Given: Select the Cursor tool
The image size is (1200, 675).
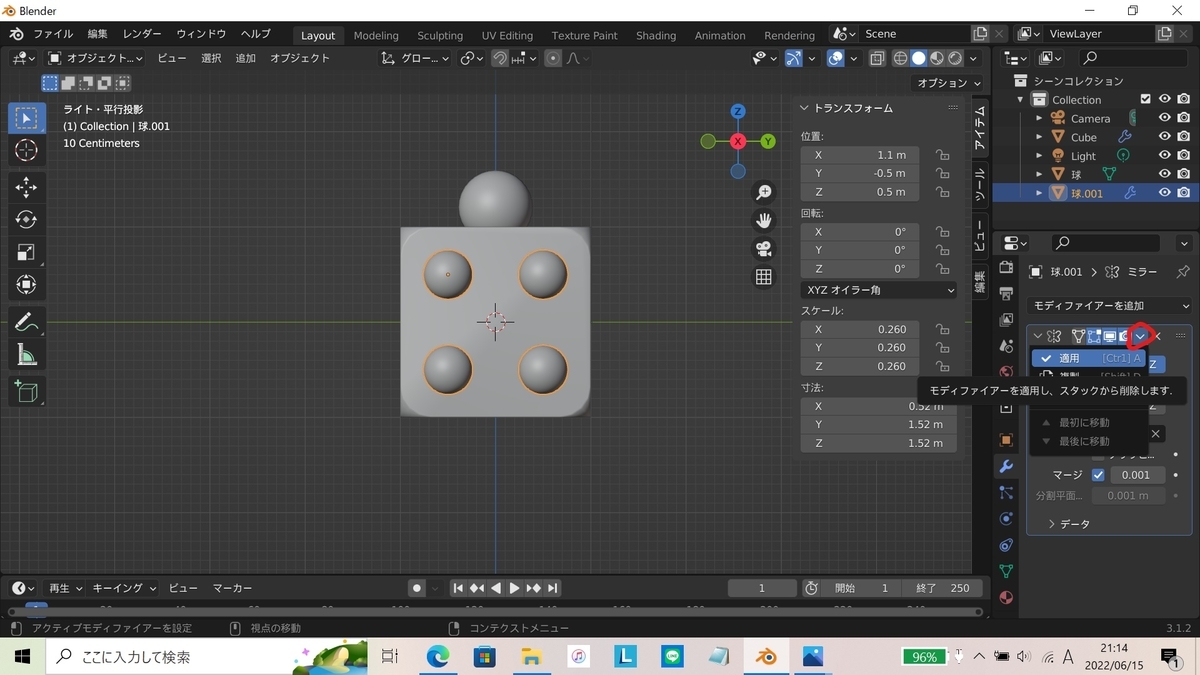Looking at the screenshot, I should [x=27, y=150].
